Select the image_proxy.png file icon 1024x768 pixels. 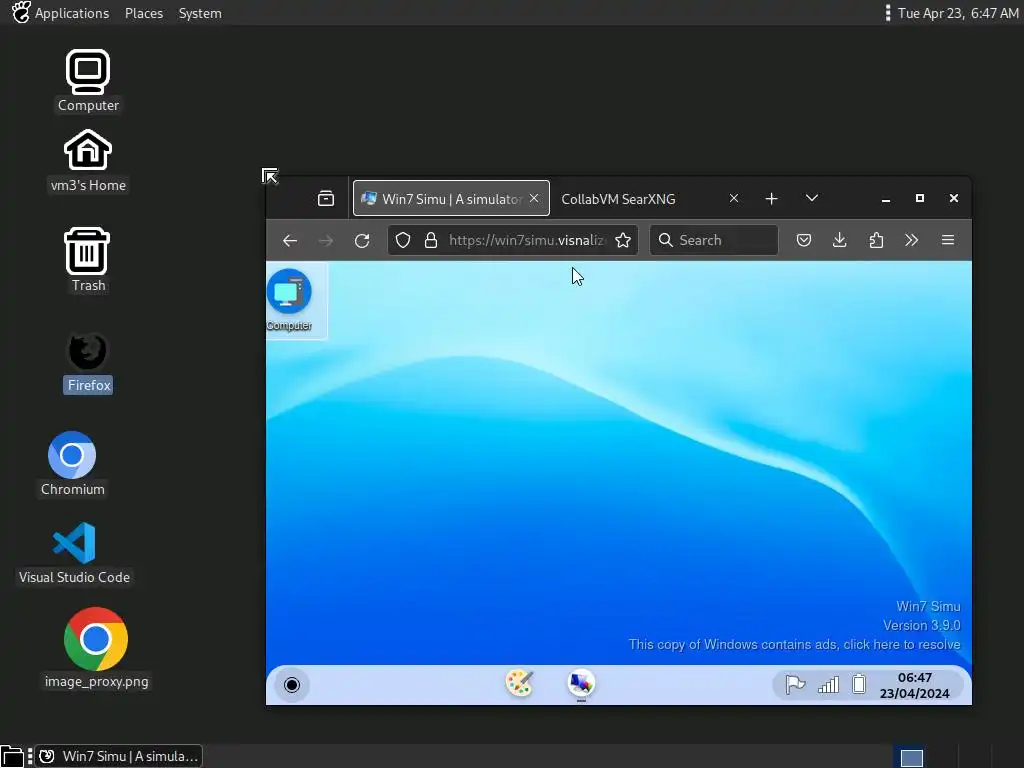(x=96, y=648)
